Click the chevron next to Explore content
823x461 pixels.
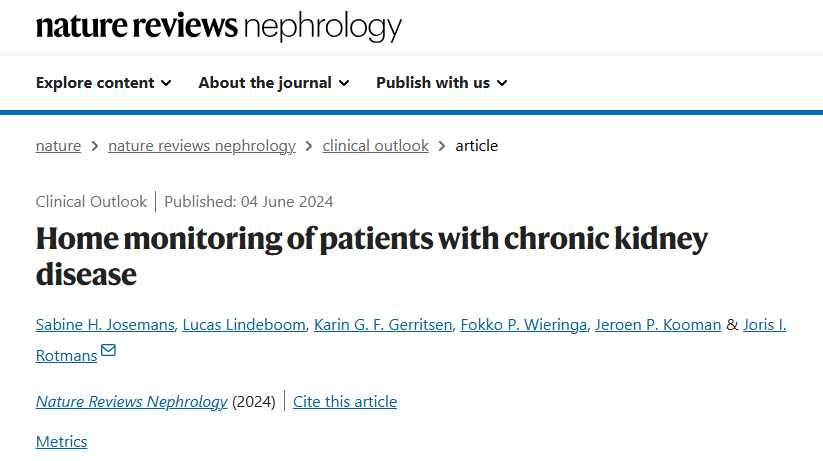click(166, 83)
